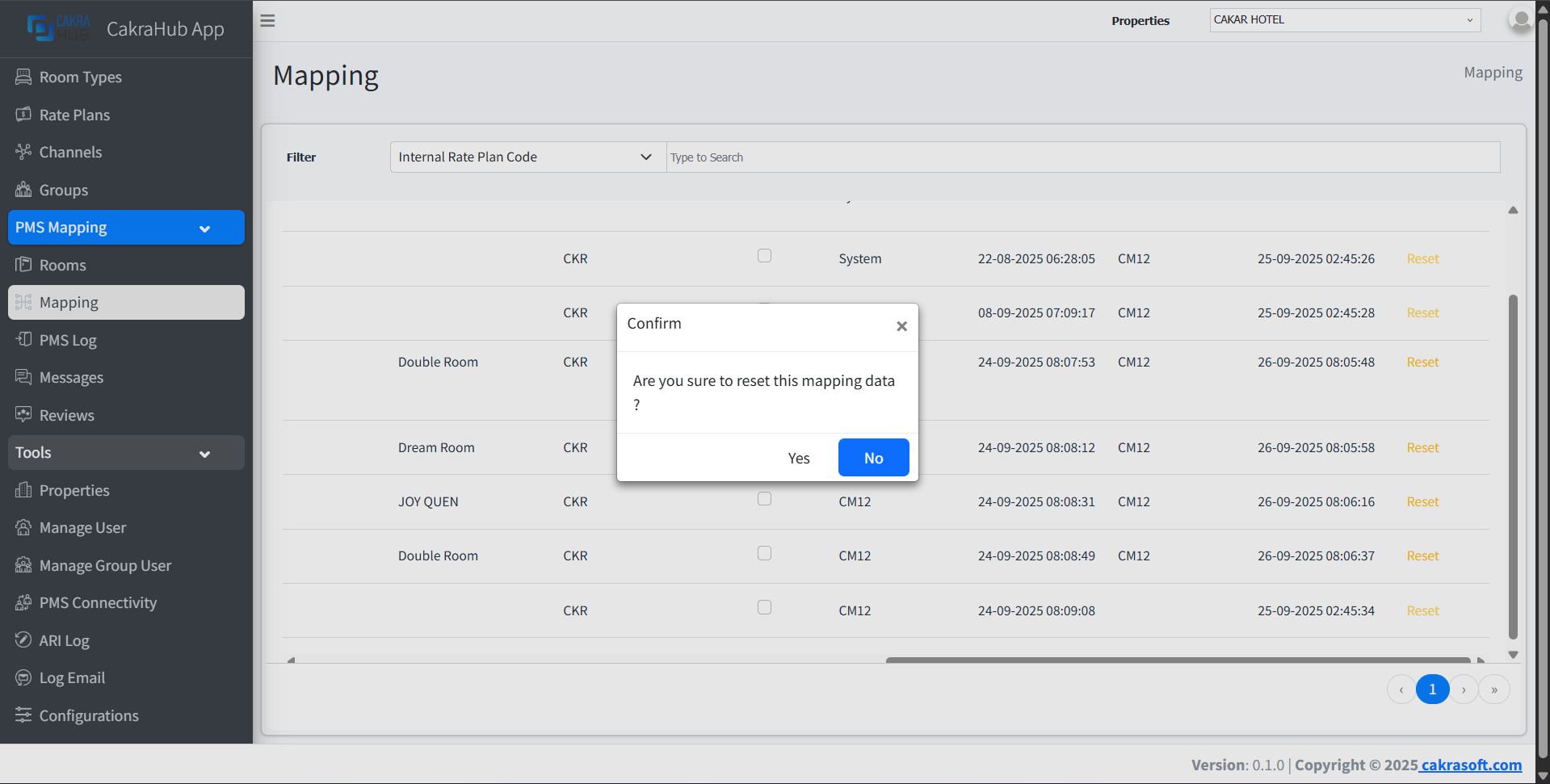The height and width of the screenshot is (784, 1550).
Task: Click the PMS Log icon
Action: 23,340
